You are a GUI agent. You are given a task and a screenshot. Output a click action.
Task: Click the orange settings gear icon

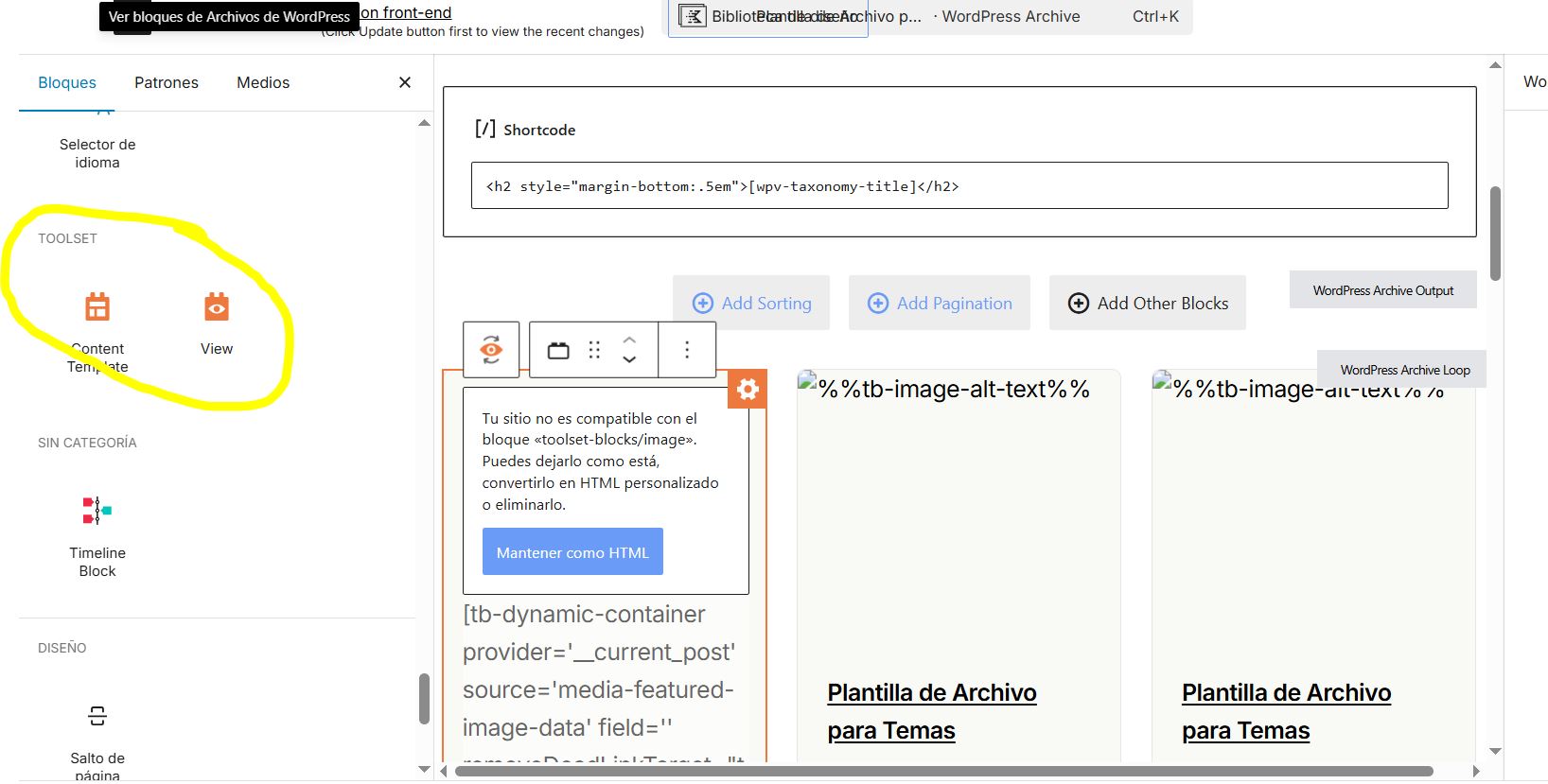748,390
